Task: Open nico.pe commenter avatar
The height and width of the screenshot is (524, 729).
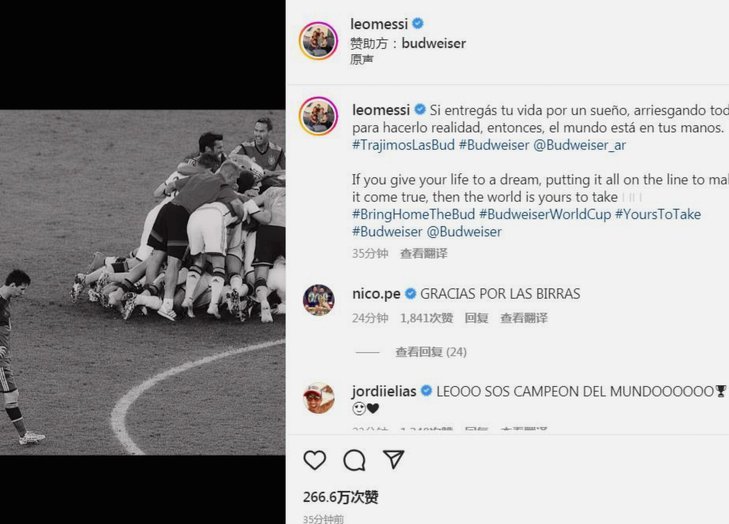Action: 318,300
